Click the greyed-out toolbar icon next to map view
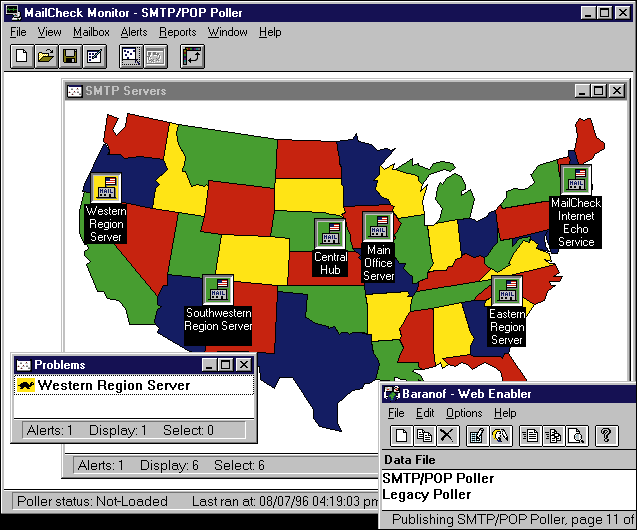 click(155, 56)
